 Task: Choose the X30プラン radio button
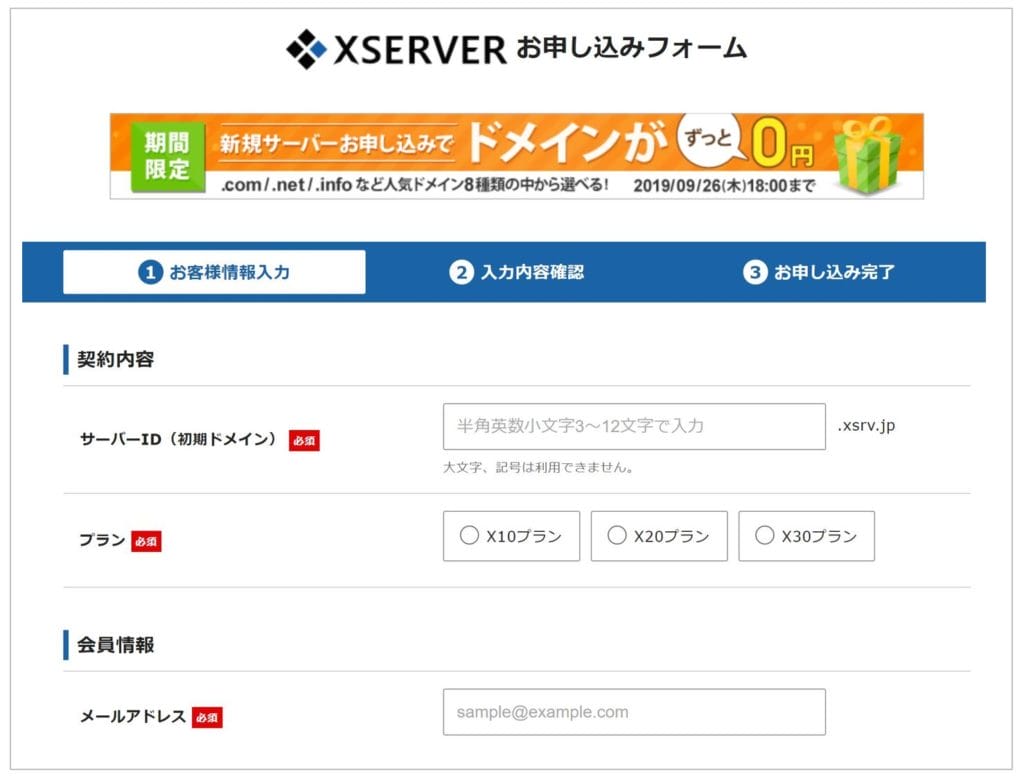[764, 535]
